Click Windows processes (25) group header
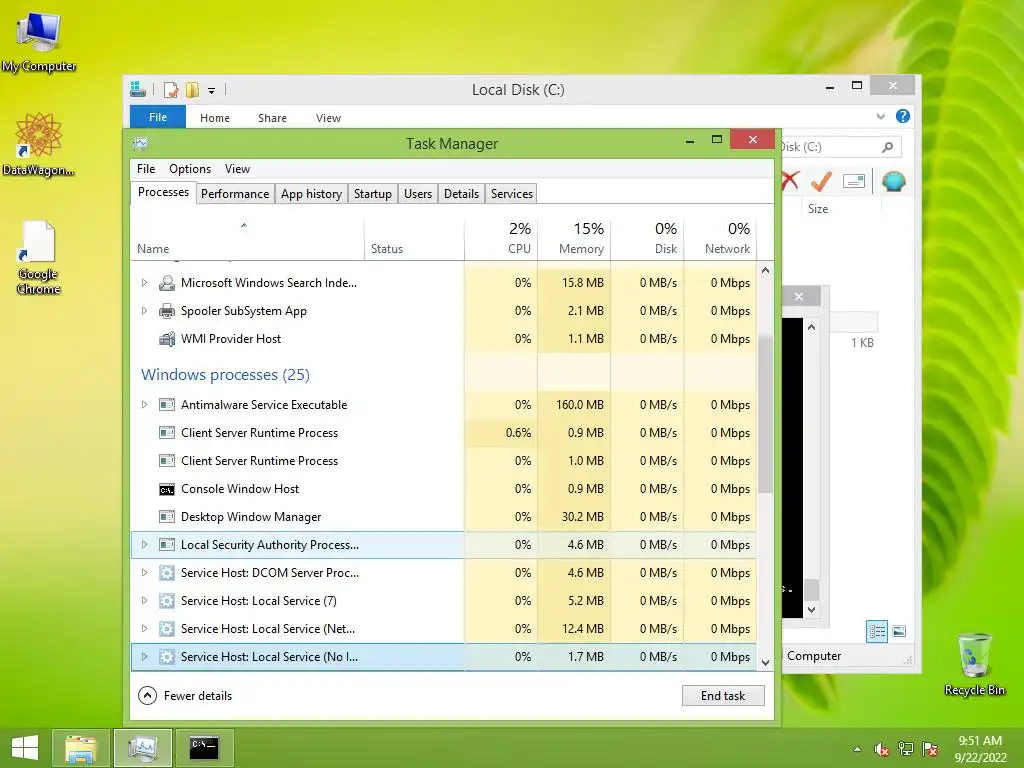Viewport: 1024px width, 768px height. coord(225,375)
